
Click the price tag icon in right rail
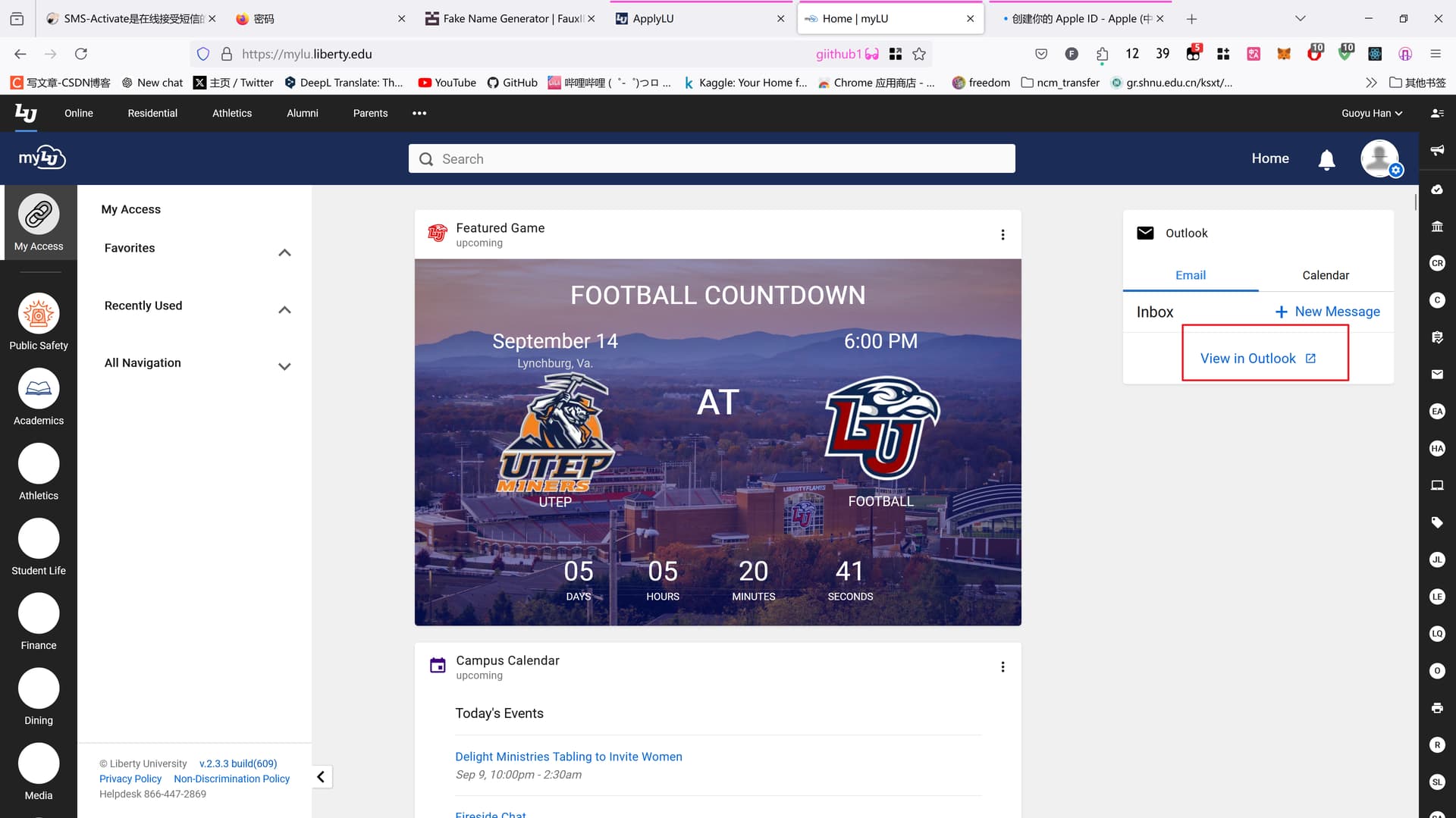[1437, 522]
